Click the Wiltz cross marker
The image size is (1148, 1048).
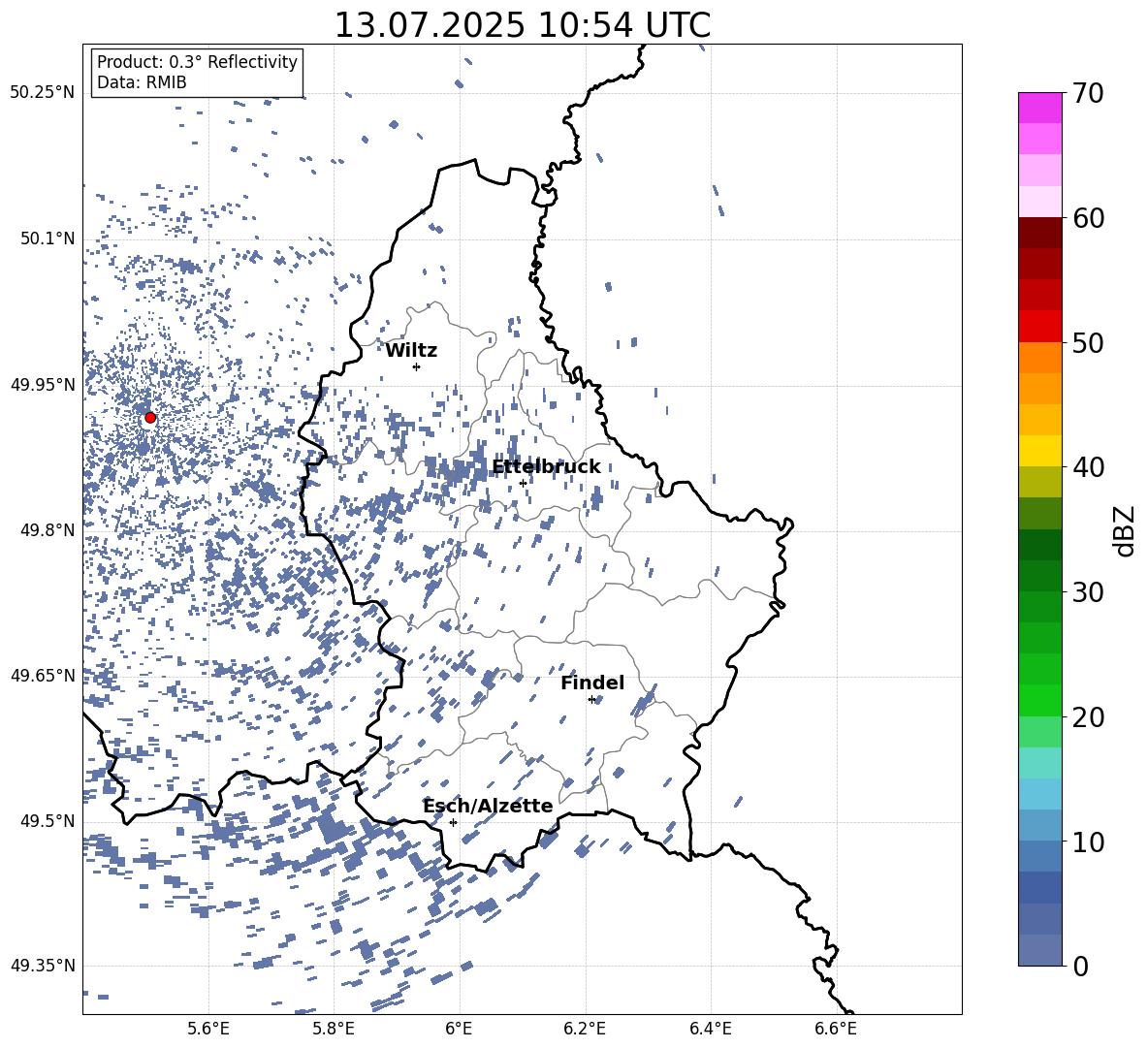[x=416, y=366]
